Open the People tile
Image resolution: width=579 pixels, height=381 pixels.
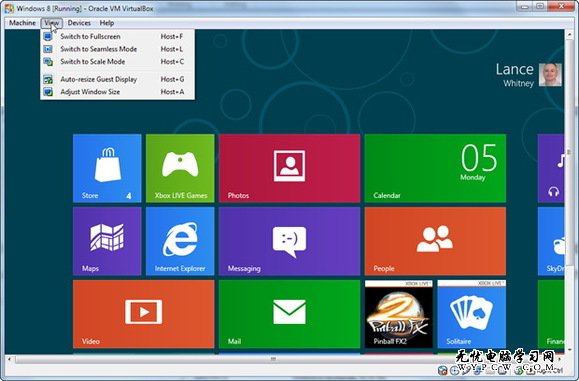[x=435, y=241]
